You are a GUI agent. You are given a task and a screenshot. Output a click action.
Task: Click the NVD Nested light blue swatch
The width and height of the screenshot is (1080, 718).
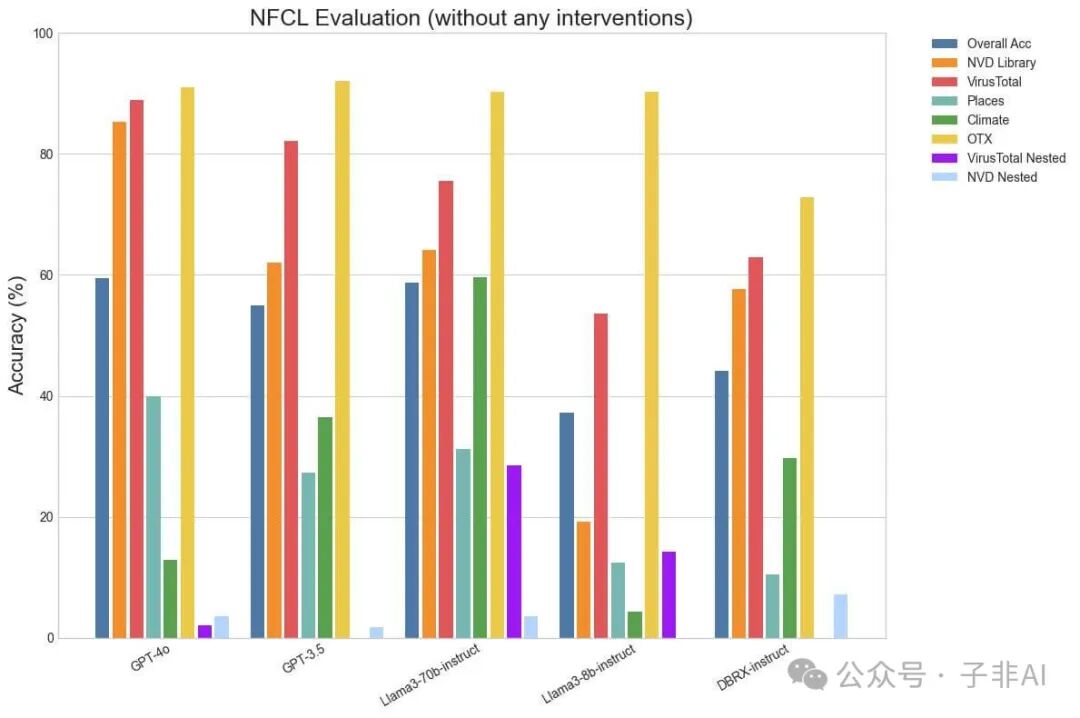(x=944, y=177)
